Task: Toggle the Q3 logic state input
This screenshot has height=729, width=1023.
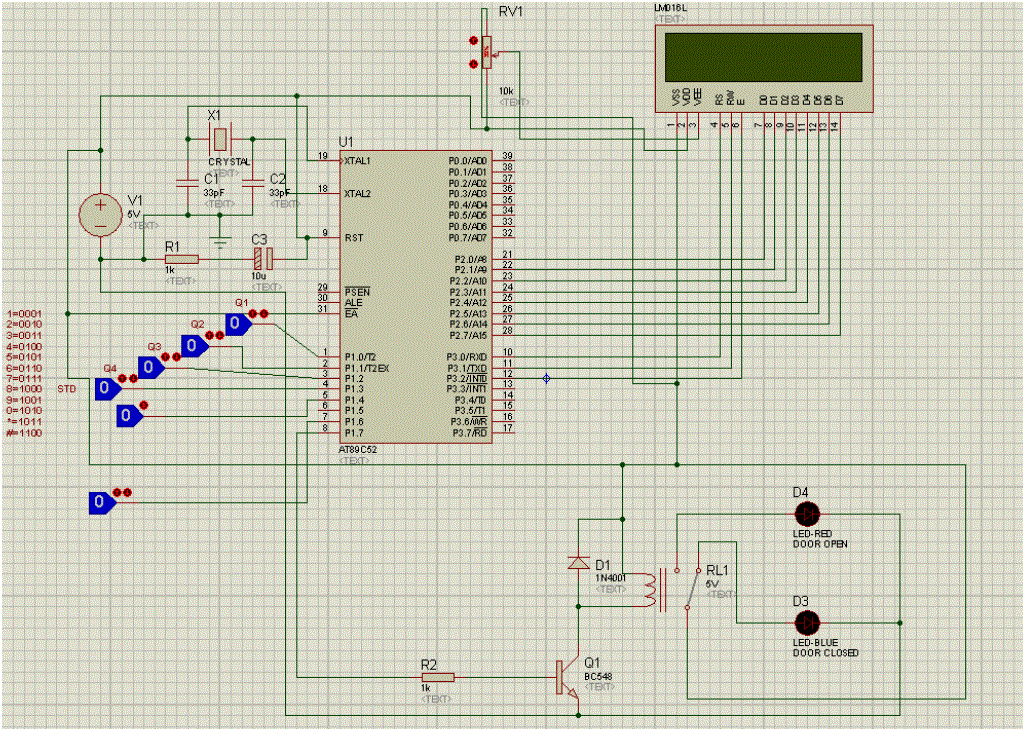Action: coord(150,367)
